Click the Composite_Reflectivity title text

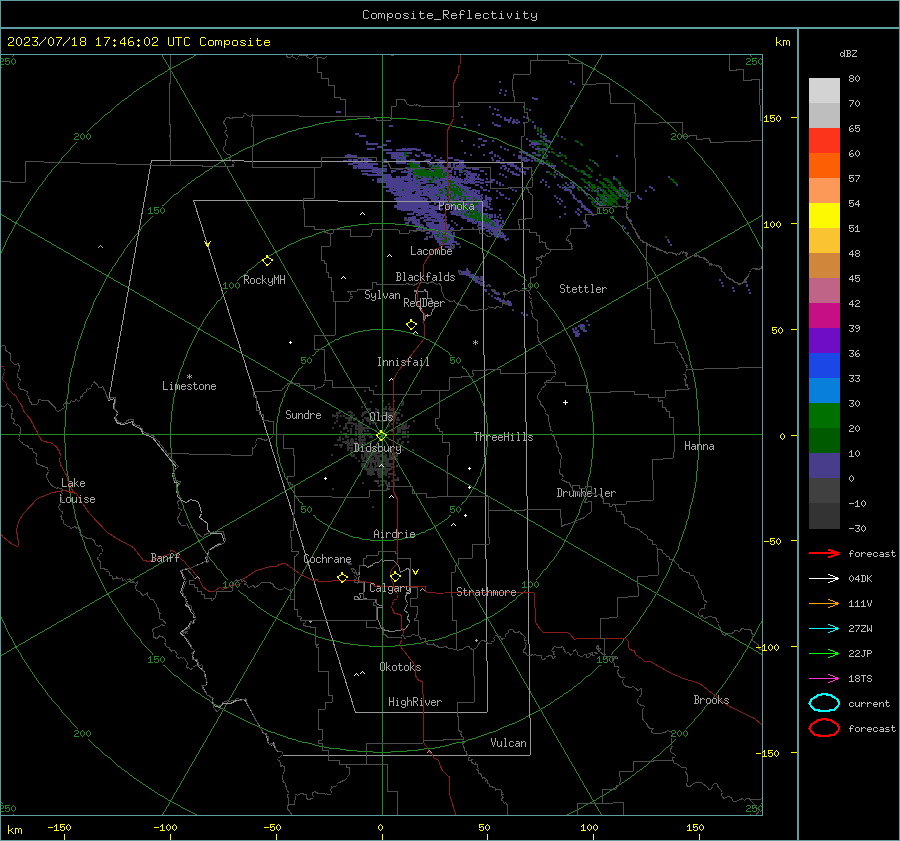(449, 15)
